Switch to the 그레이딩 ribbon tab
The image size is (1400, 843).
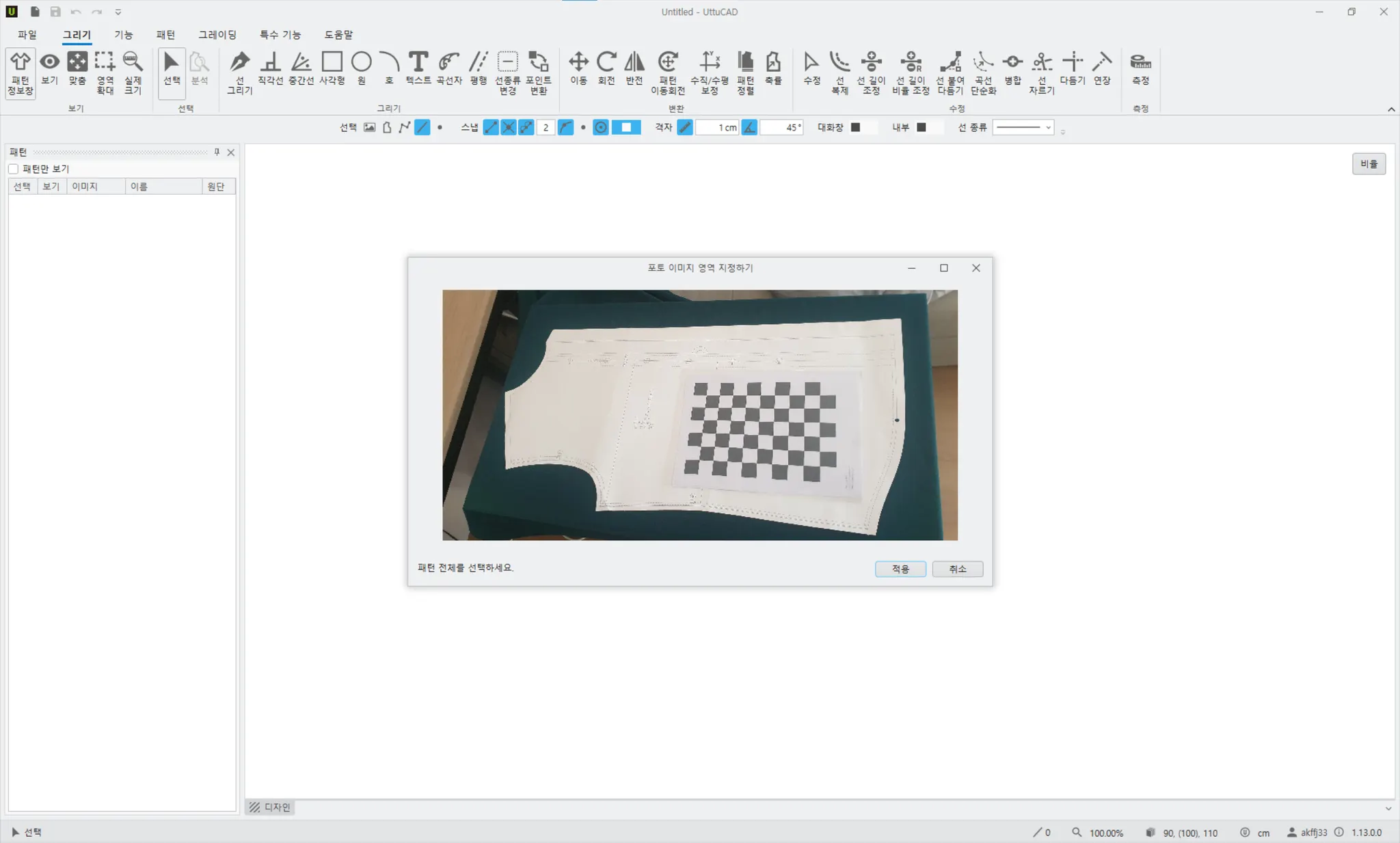(x=217, y=35)
